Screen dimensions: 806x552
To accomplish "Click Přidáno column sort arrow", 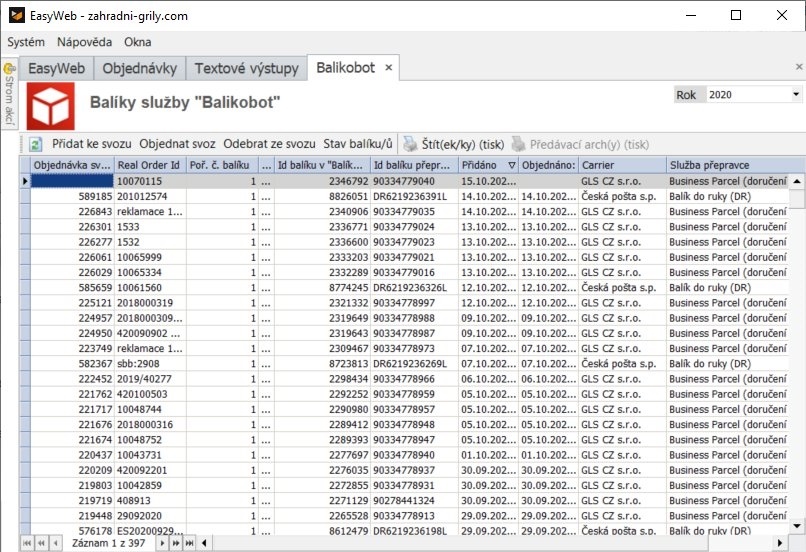I will pos(511,165).
